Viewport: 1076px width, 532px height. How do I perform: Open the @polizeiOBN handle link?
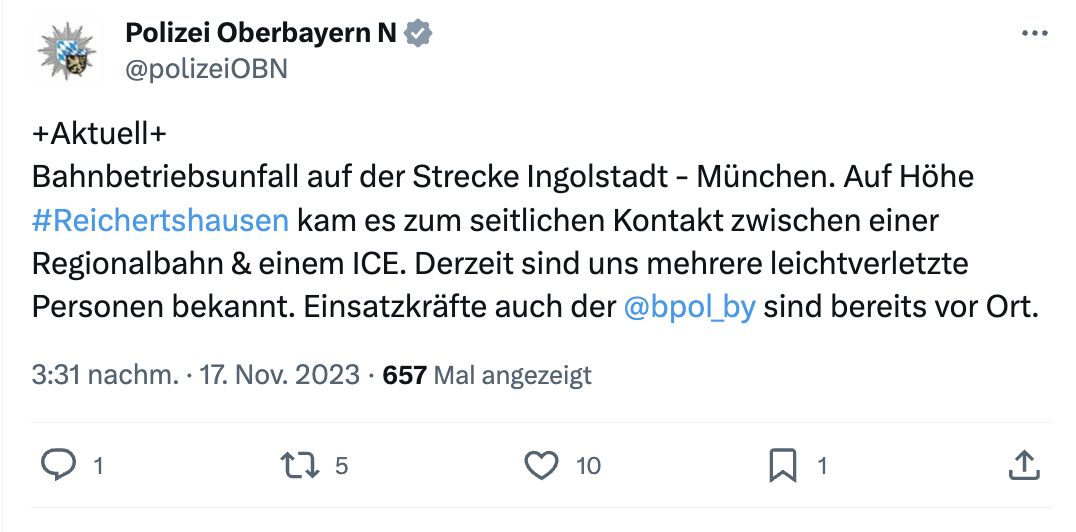point(206,67)
